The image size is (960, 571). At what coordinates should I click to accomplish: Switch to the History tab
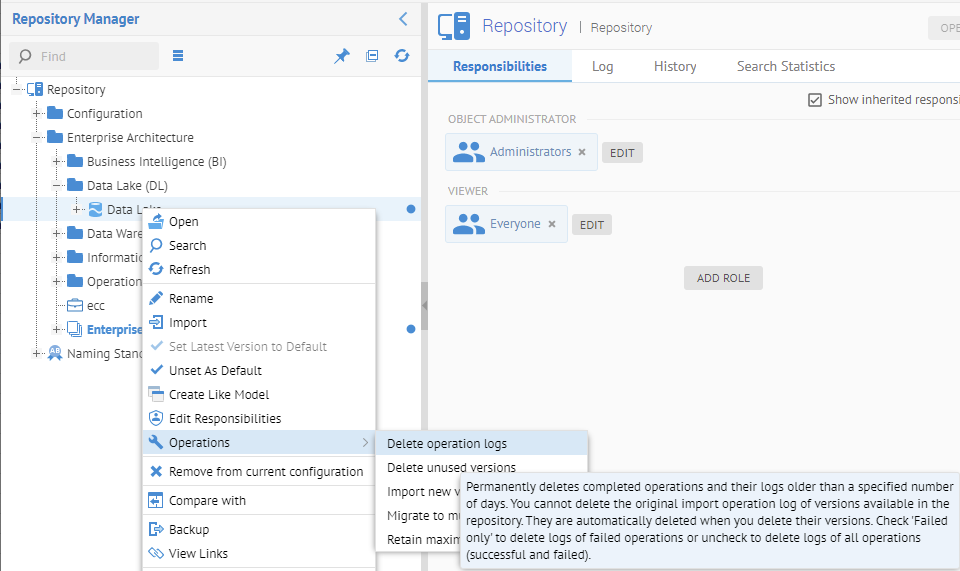click(x=675, y=66)
